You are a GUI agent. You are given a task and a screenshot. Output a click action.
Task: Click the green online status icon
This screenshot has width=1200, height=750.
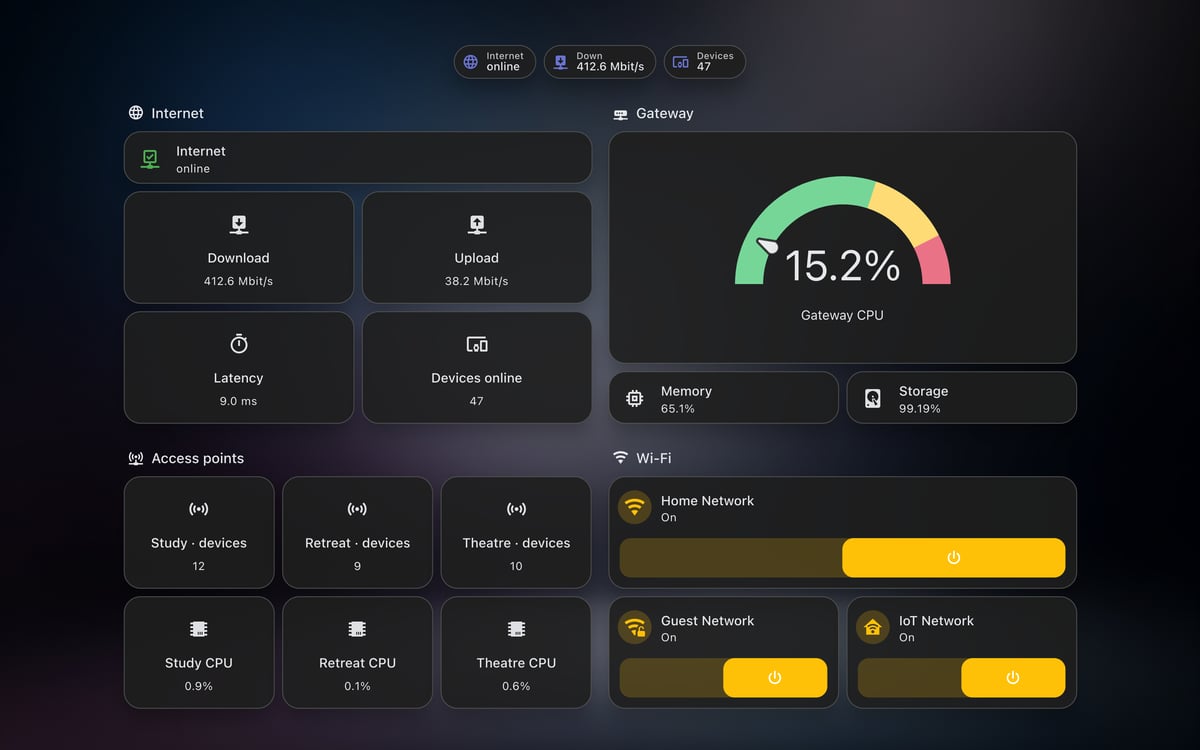(x=150, y=159)
